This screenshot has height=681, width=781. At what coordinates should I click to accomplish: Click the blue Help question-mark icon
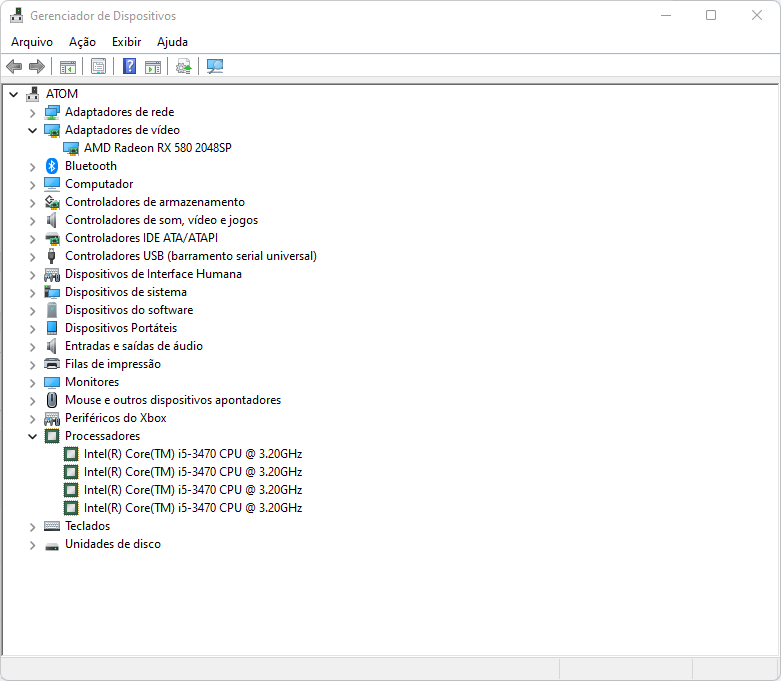[130, 66]
